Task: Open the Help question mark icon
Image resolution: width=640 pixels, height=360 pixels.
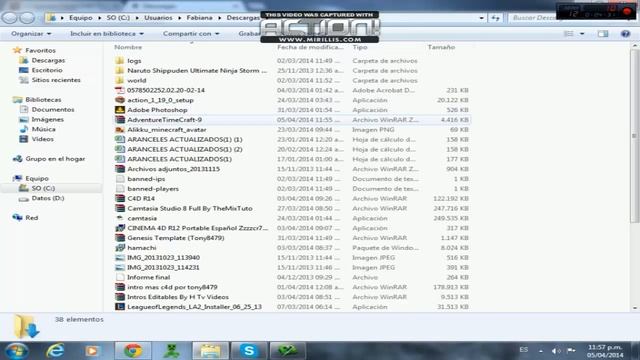Action: tap(625, 34)
